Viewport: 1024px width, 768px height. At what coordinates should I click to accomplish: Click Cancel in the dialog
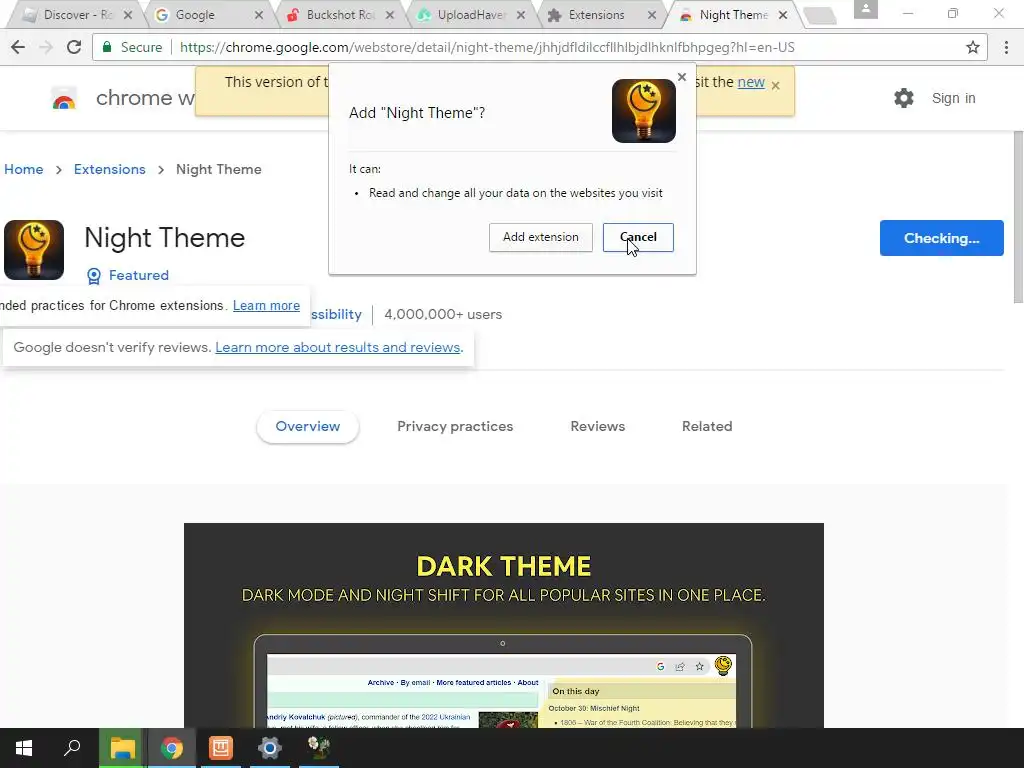[x=638, y=237]
